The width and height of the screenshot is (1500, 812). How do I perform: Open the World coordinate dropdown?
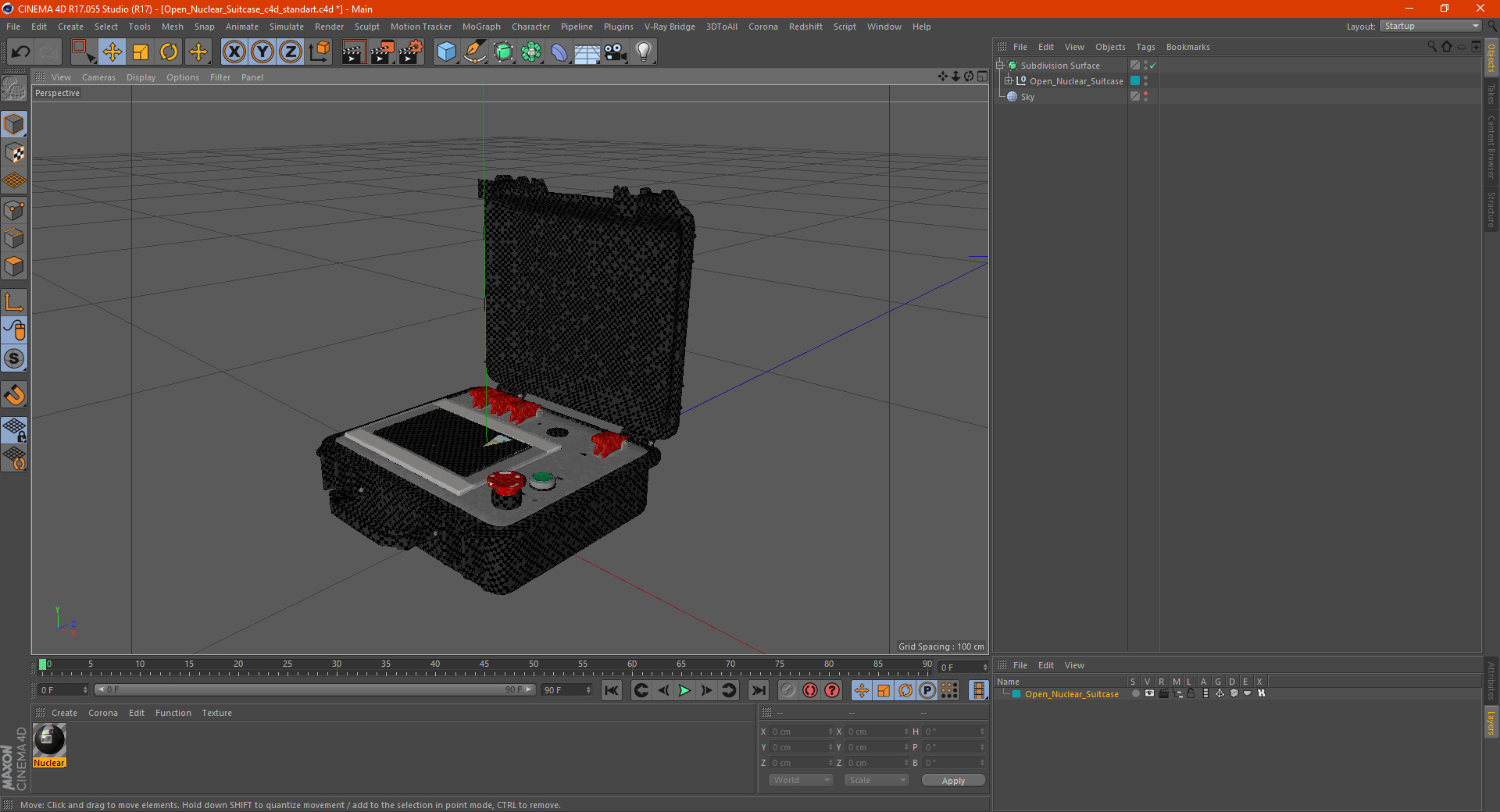pyautogui.click(x=801, y=780)
